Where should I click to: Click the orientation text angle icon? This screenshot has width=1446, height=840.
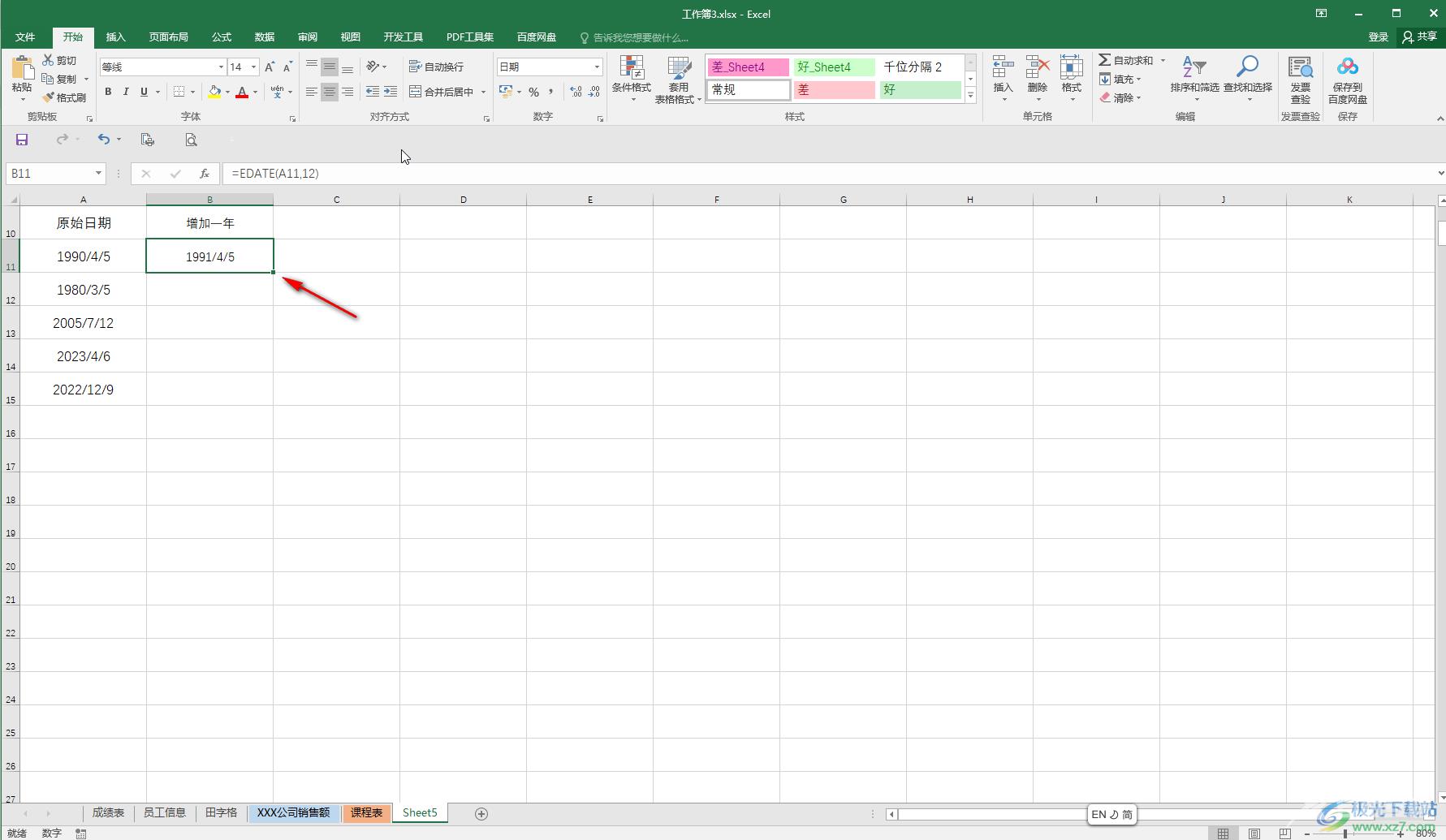point(373,67)
